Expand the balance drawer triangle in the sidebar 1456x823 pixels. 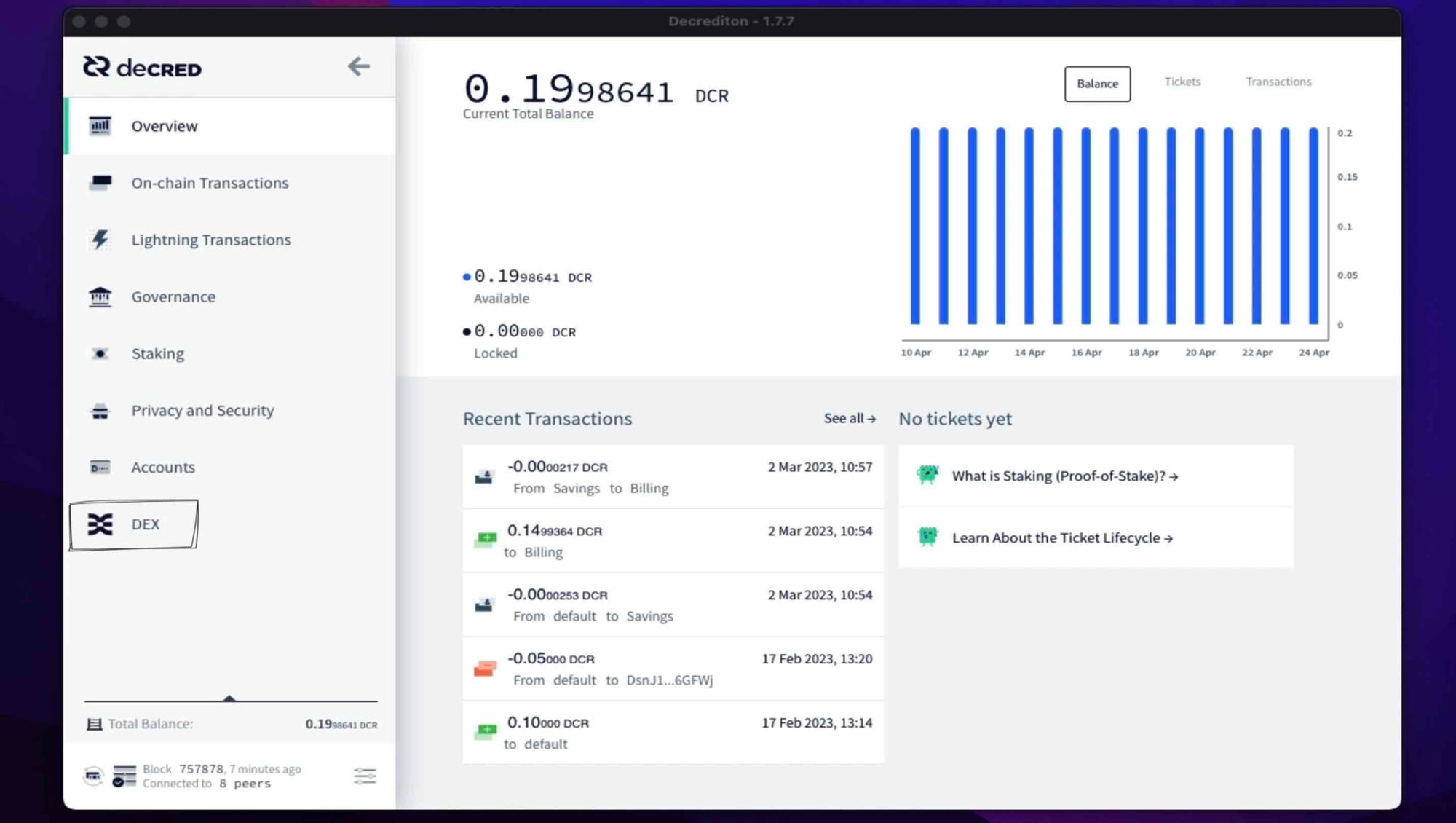pyautogui.click(x=229, y=698)
